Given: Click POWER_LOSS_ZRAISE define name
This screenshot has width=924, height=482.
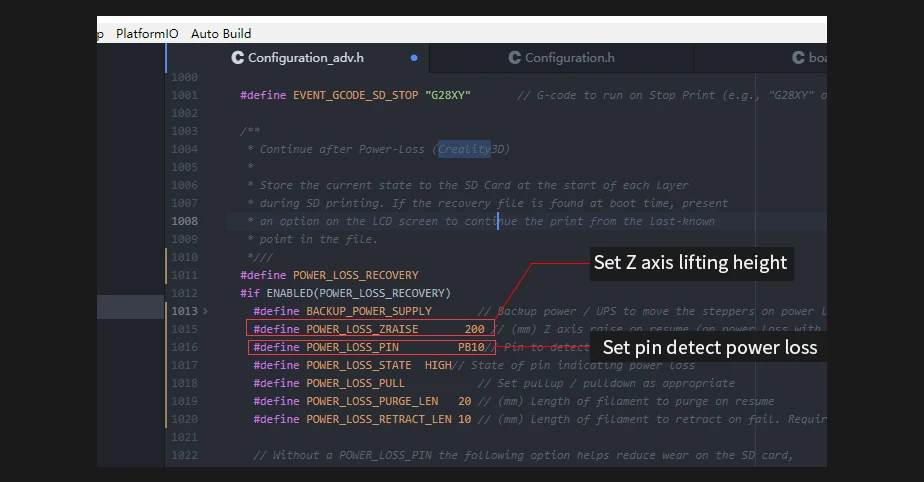Looking at the screenshot, I should [362, 329].
